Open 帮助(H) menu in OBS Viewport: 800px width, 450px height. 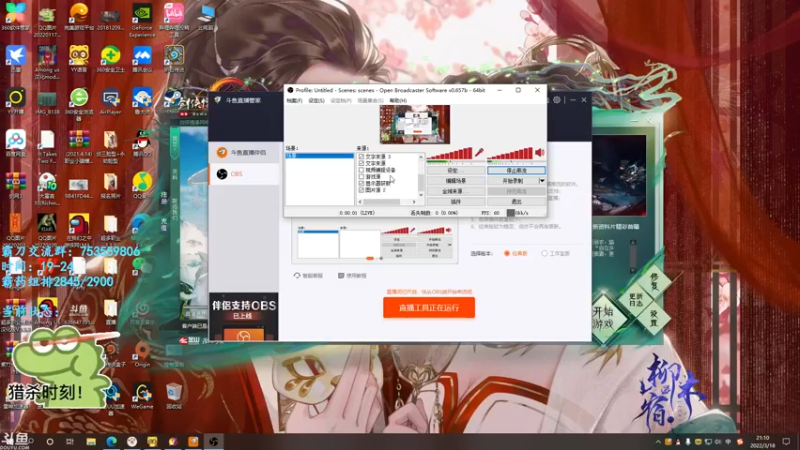[x=398, y=101]
